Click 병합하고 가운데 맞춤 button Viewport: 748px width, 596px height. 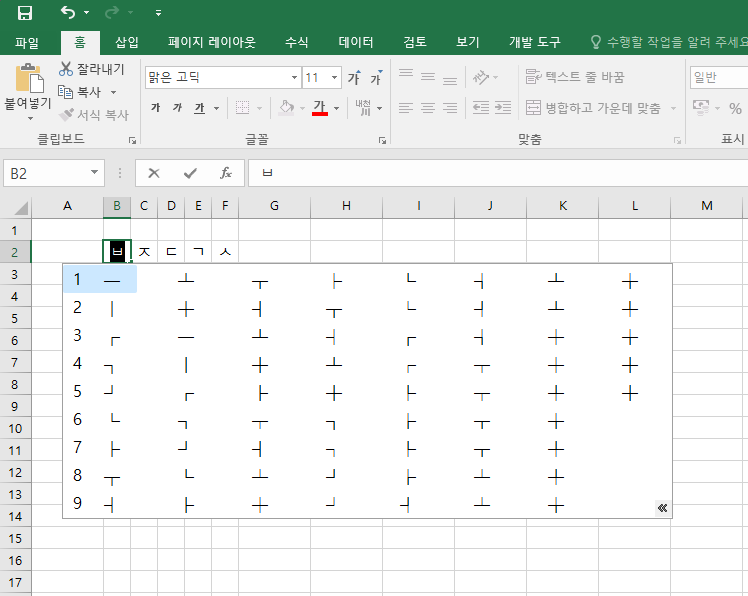click(x=593, y=108)
